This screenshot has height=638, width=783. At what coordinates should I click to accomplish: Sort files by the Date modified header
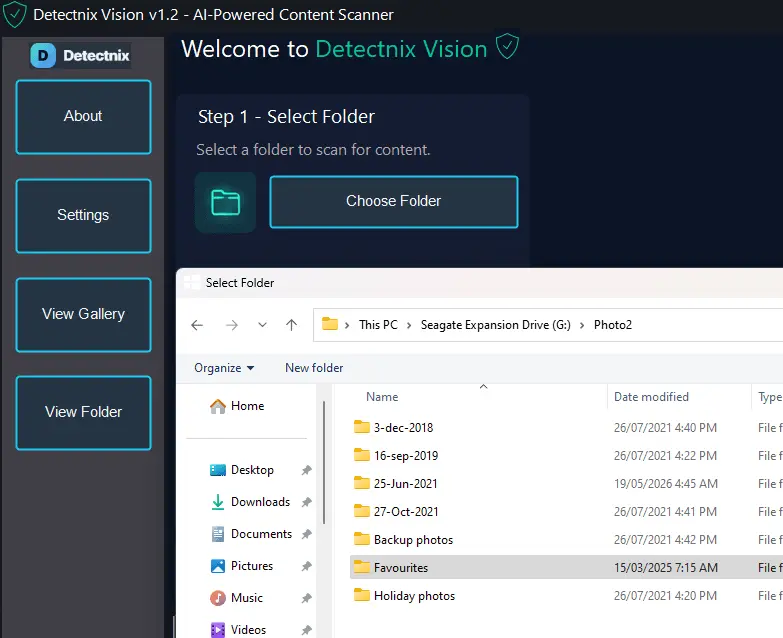(x=651, y=397)
